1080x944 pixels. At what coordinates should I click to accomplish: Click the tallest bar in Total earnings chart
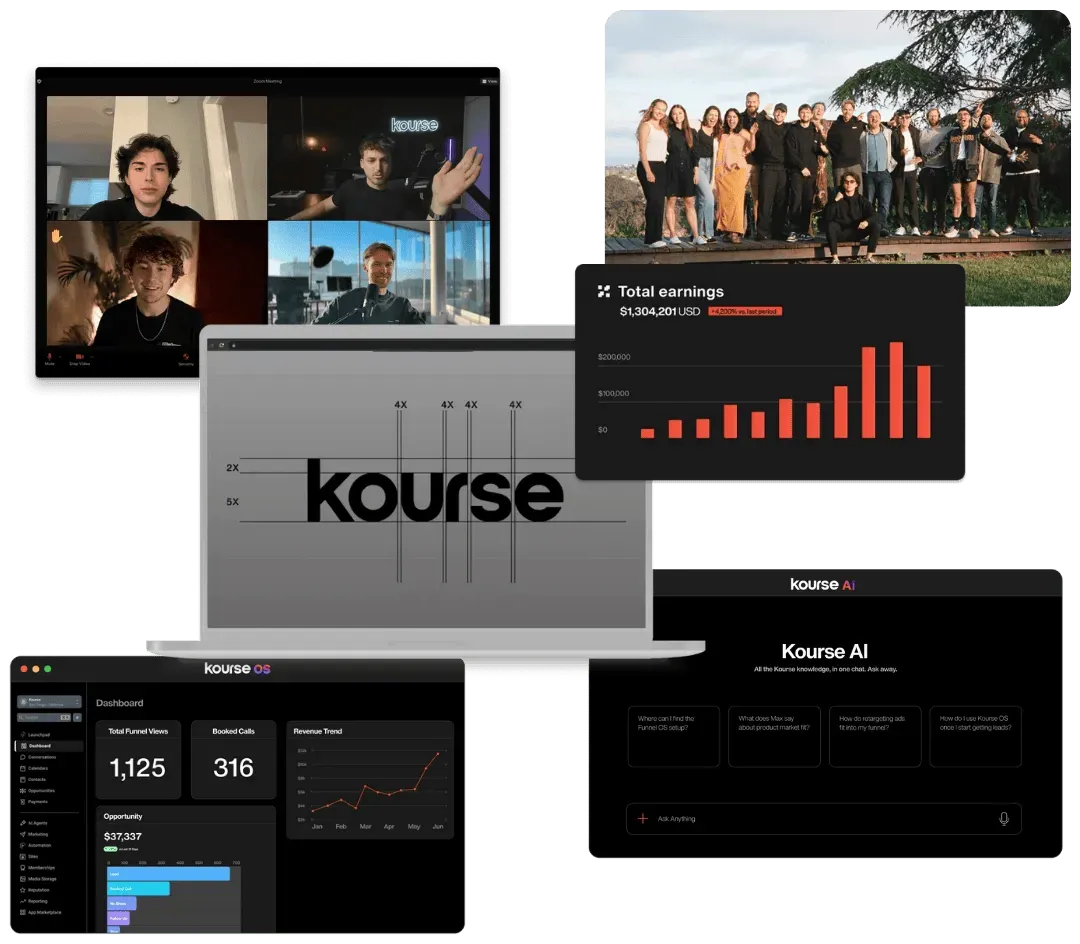tap(895, 390)
